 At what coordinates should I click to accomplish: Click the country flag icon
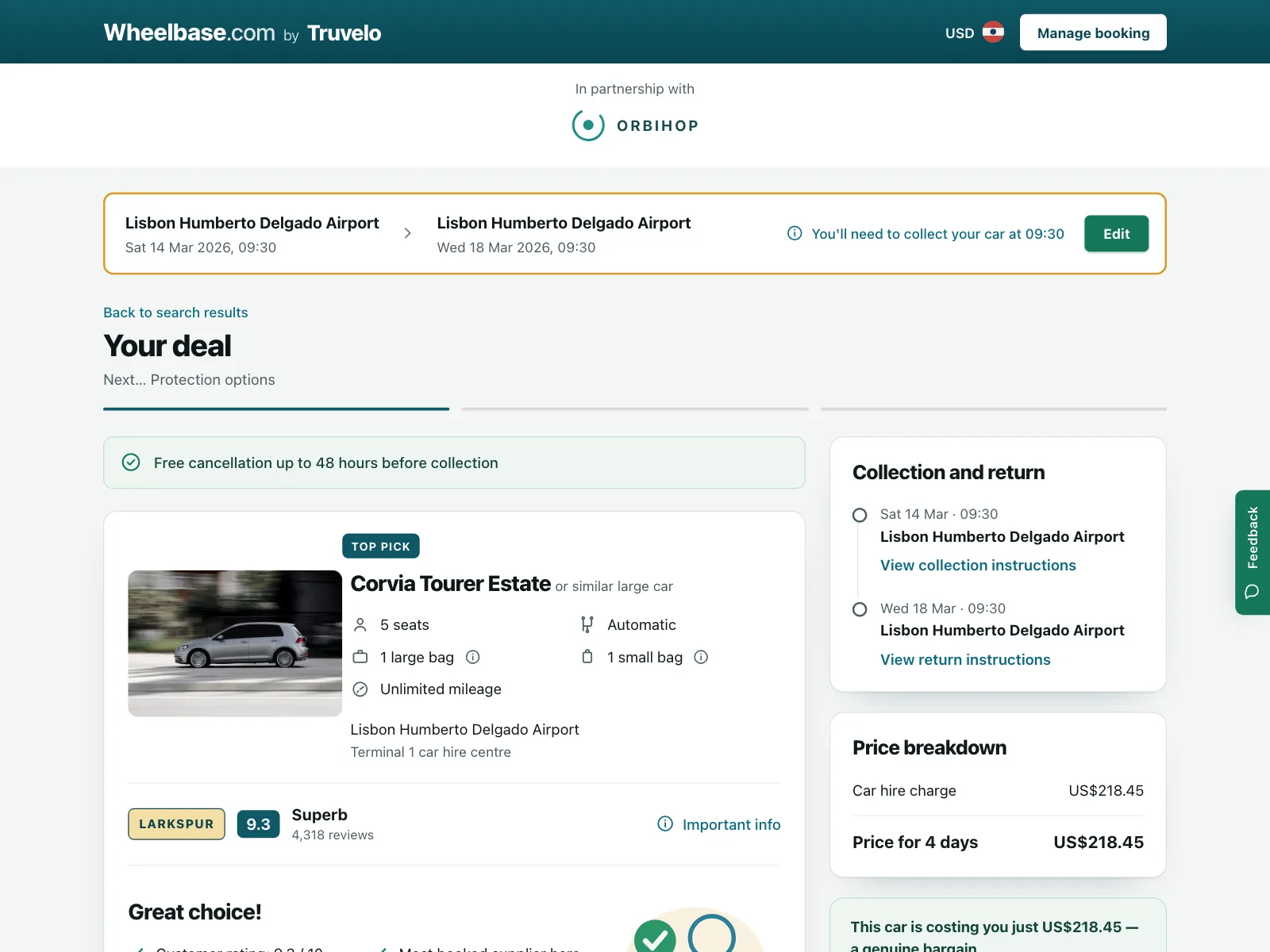(x=993, y=33)
